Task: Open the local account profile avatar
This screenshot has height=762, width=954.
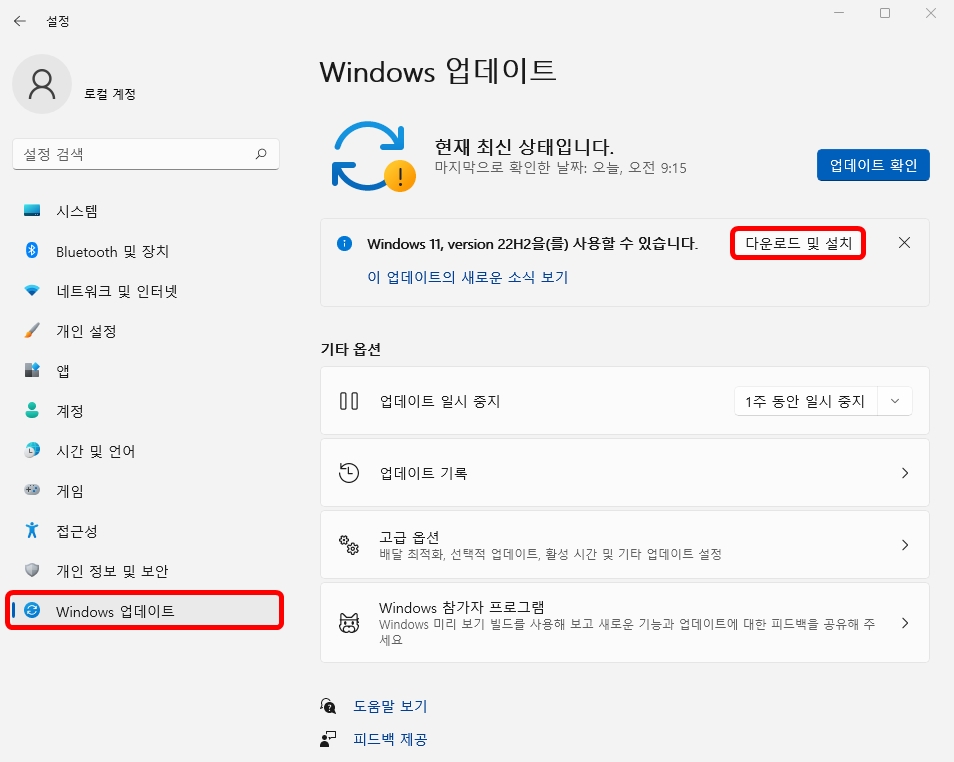Action: coord(42,84)
